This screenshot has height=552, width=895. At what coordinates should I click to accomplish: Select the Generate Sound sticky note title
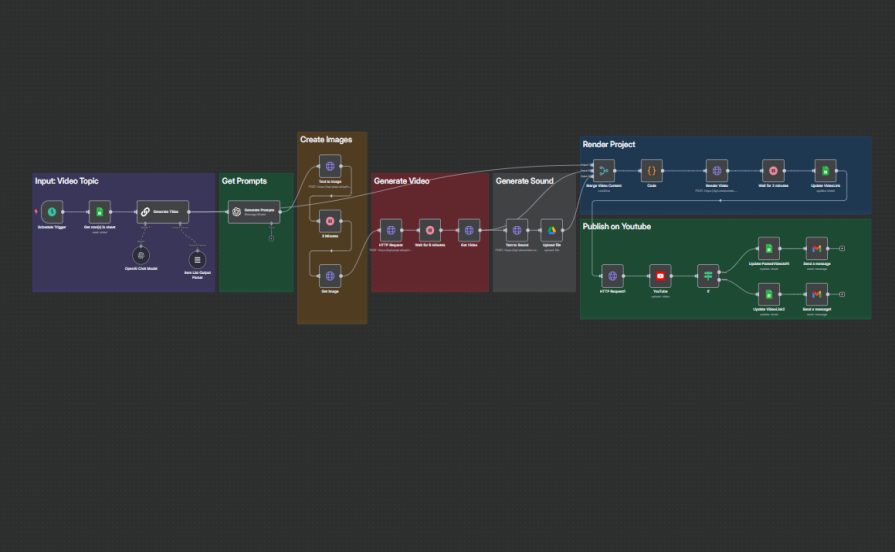(524, 181)
